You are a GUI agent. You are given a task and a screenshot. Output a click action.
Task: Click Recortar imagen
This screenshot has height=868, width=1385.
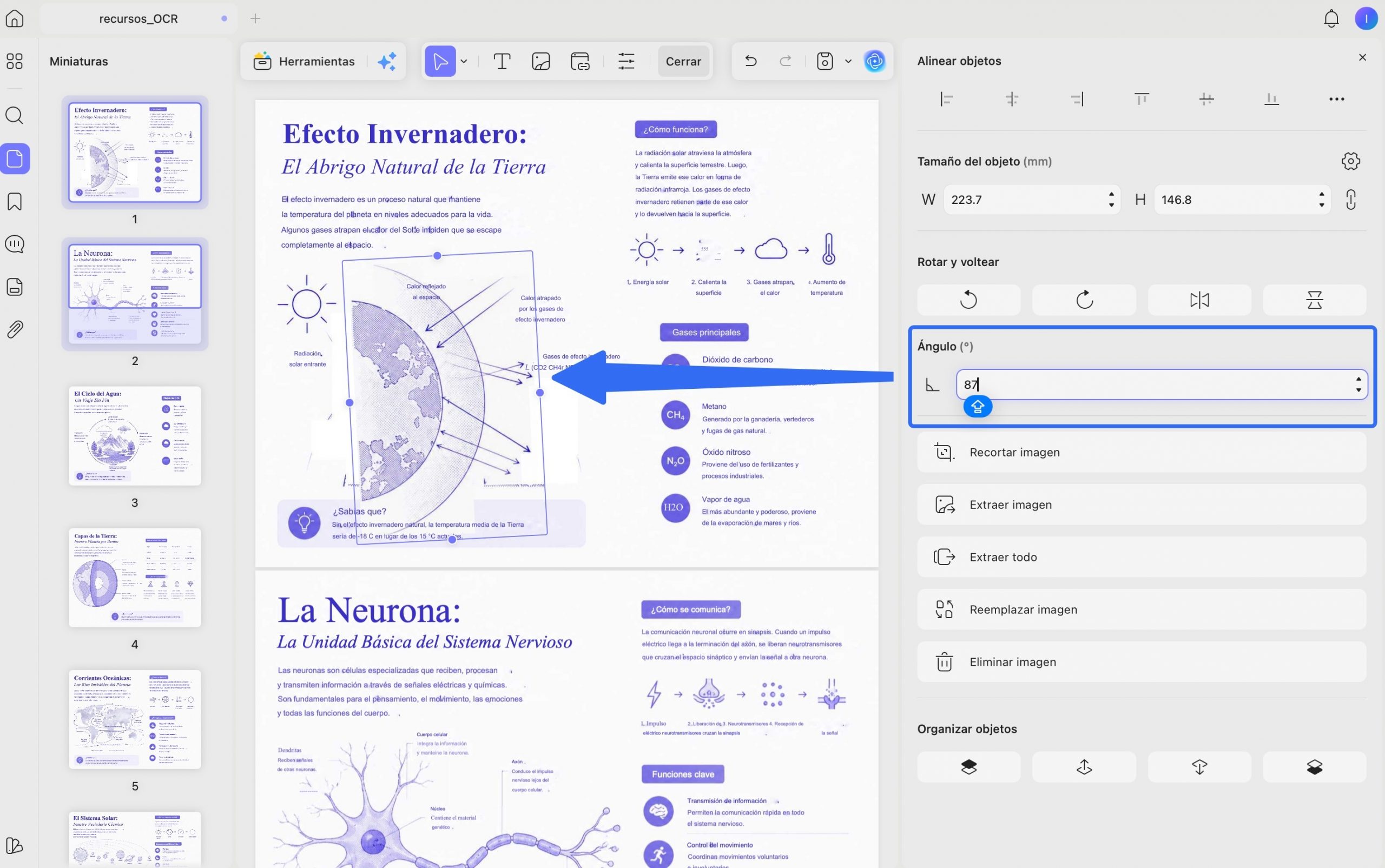tap(1142, 452)
